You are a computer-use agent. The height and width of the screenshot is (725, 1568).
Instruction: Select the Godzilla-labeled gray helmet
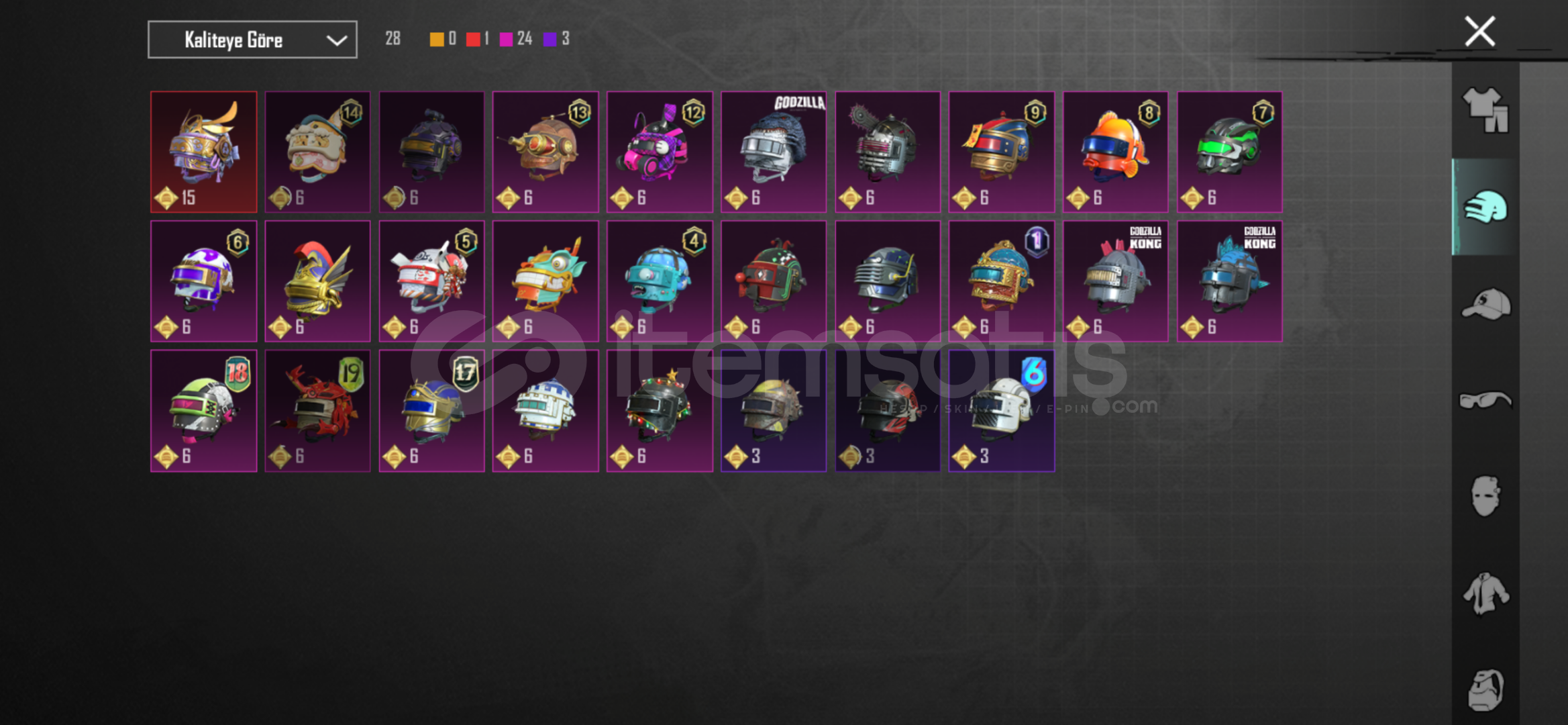(x=774, y=152)
